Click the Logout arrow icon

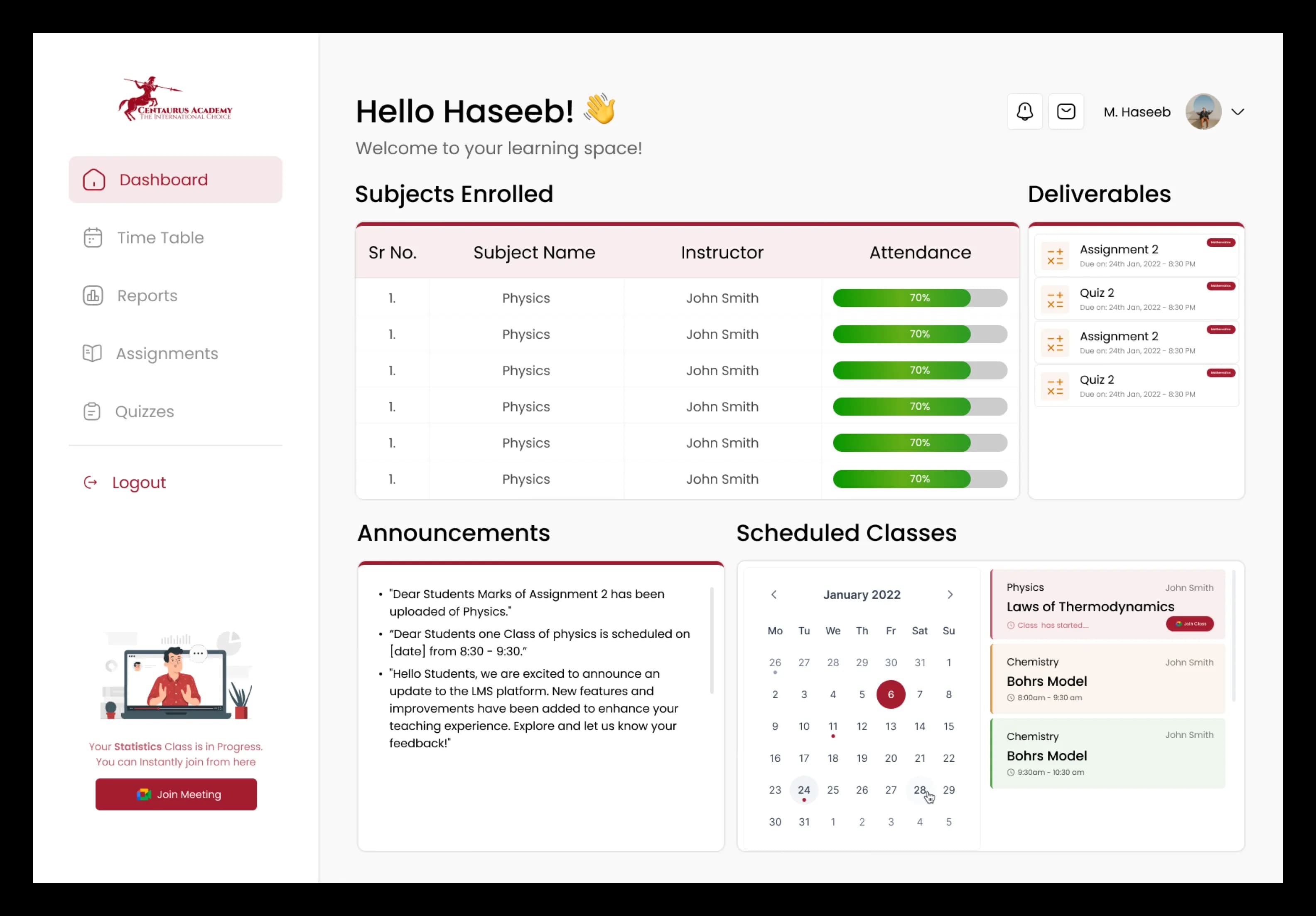pyautogui.click(x=91, y=483)
